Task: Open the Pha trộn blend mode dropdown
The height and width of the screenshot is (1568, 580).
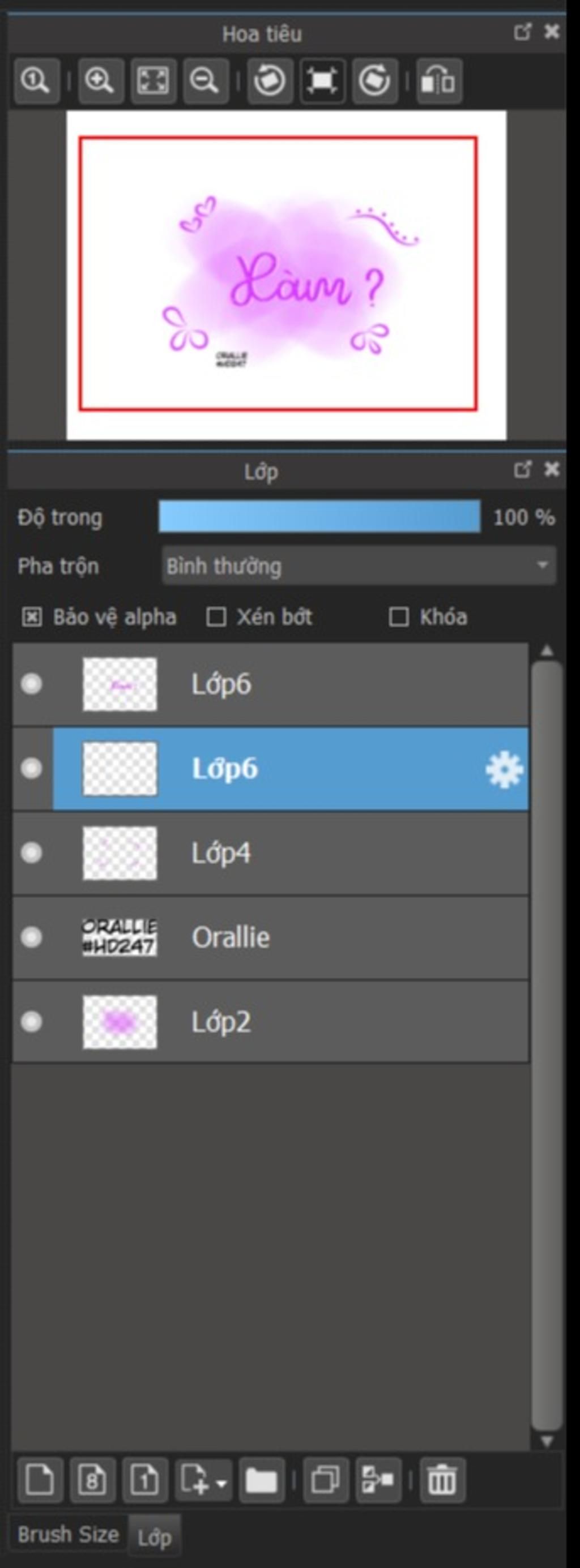Action: pyautogui.click(x=358, y=566)
